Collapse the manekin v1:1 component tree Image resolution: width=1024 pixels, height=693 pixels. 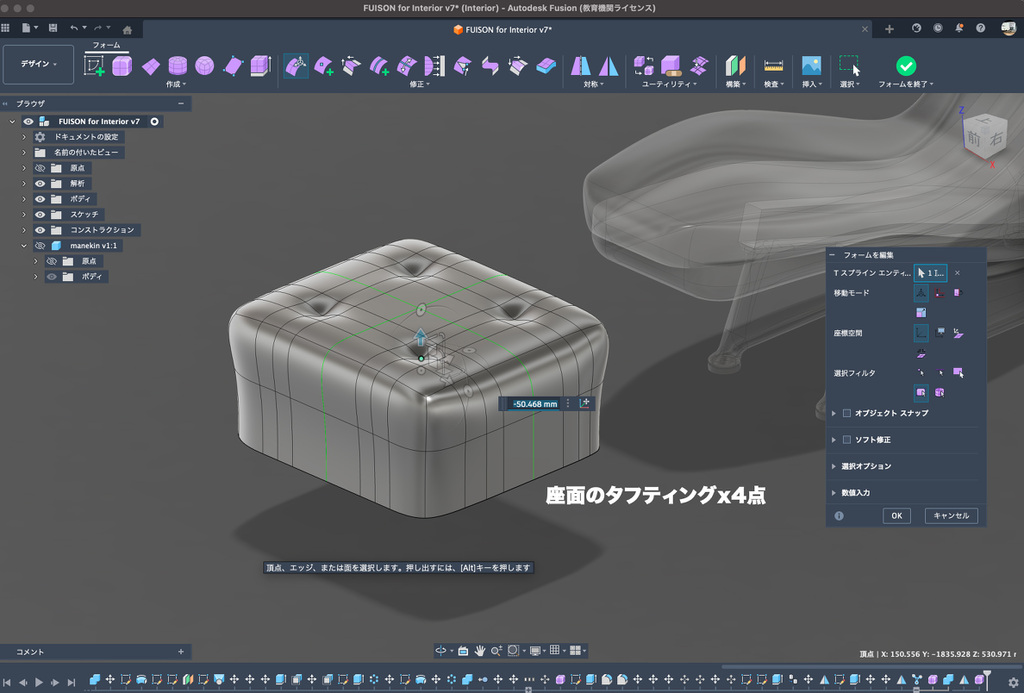24,245
